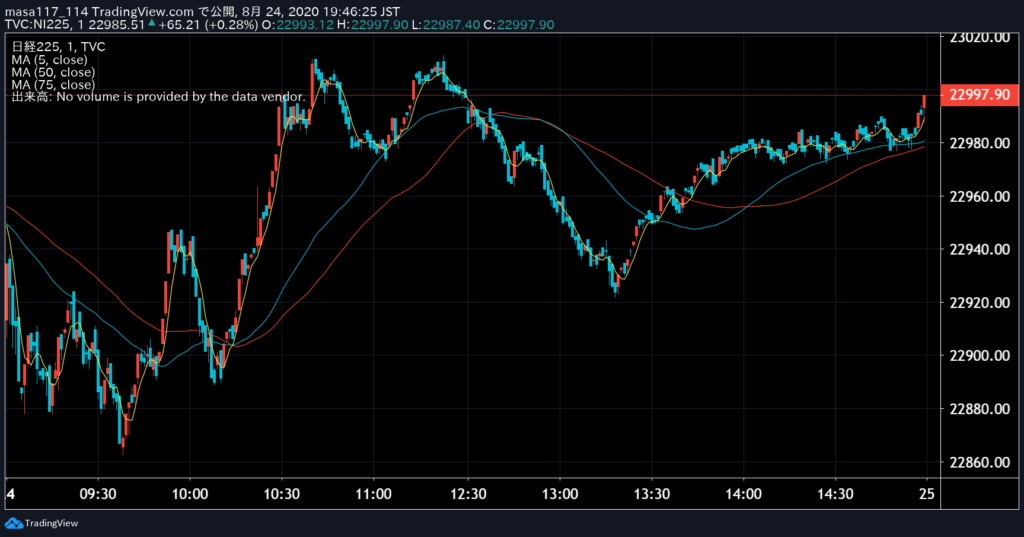Click the red 22997.90 current price label
Viewport: 1024px width, 537px height.
tap(980, 95)
